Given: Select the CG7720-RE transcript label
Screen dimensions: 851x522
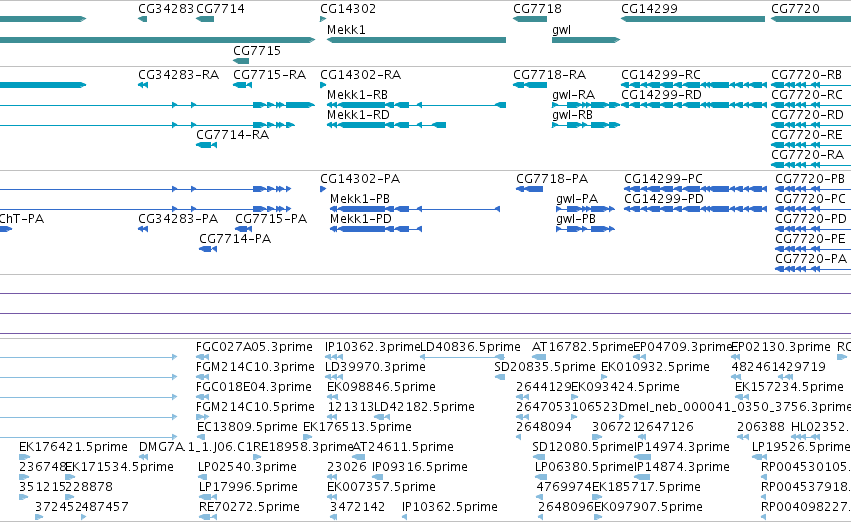Looking at the screenshot, I should 806,135.
